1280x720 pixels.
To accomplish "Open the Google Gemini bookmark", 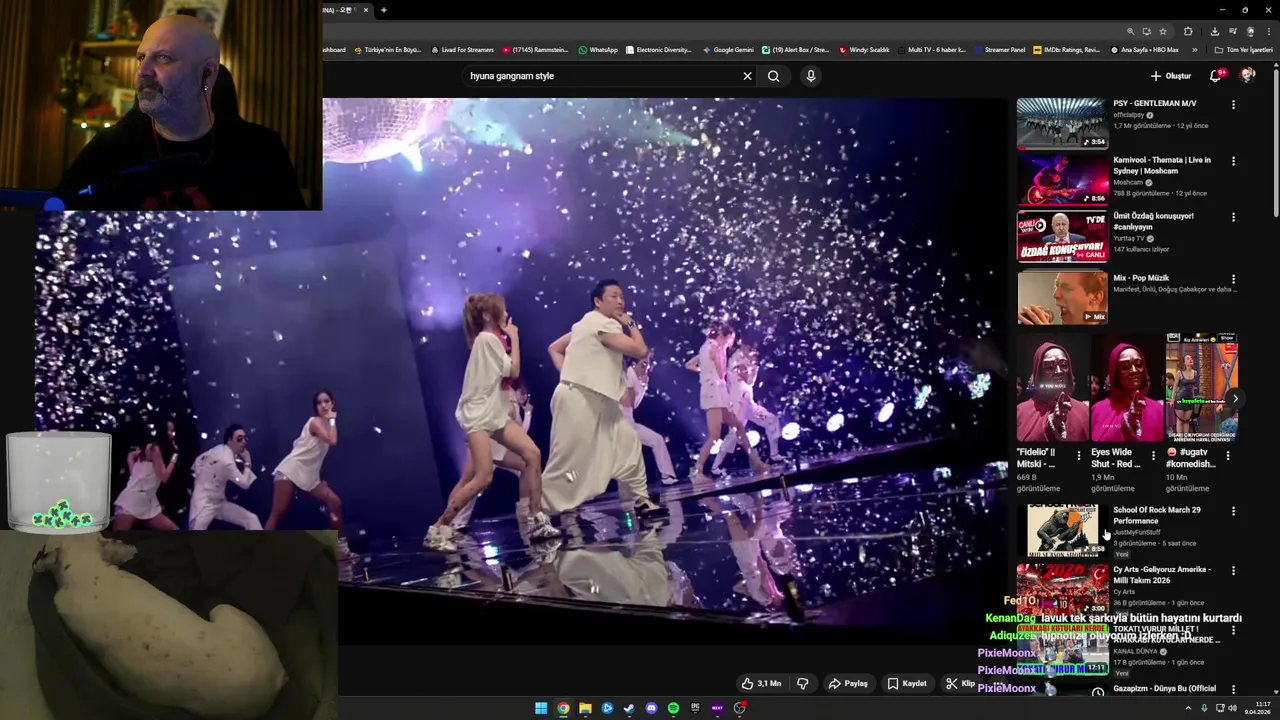I will (x=728, y=50).
